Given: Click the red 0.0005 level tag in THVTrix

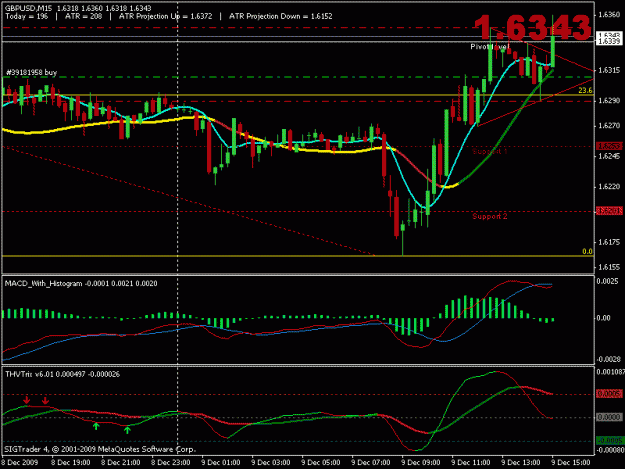Looking at the screenshot, I should (609, 394).
